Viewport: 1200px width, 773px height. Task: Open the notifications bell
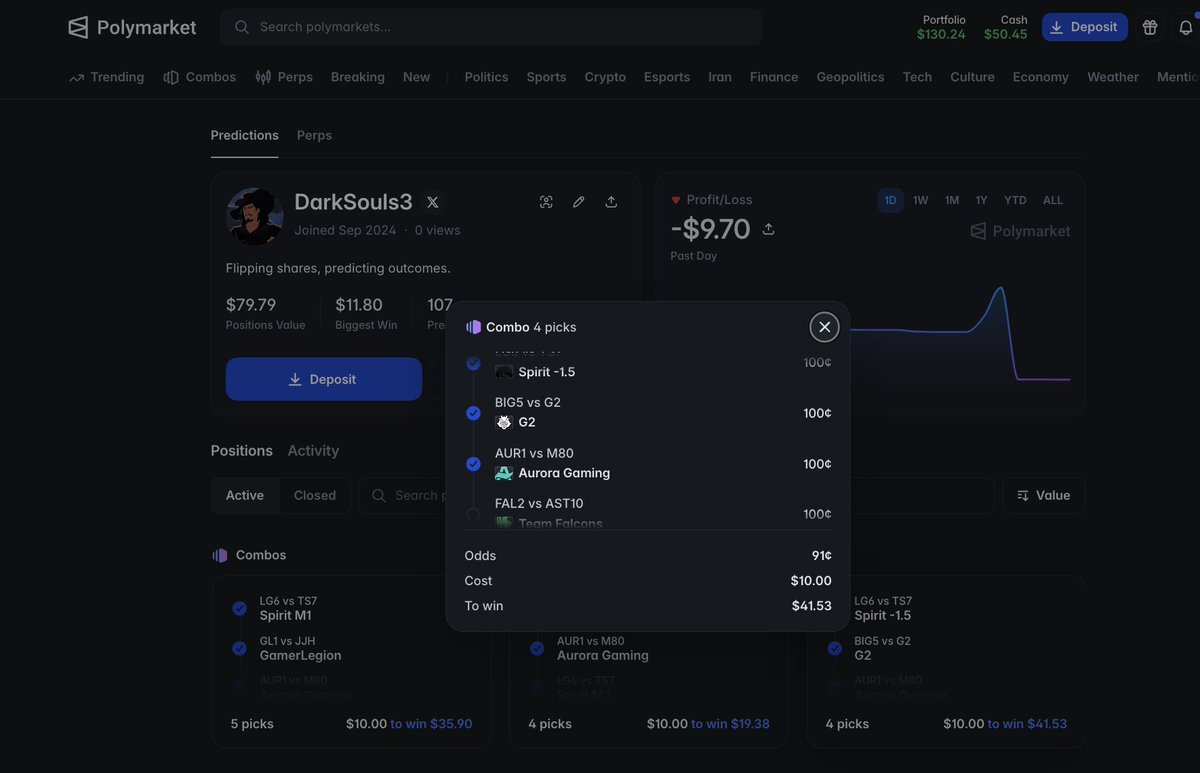coord(1185,27)
